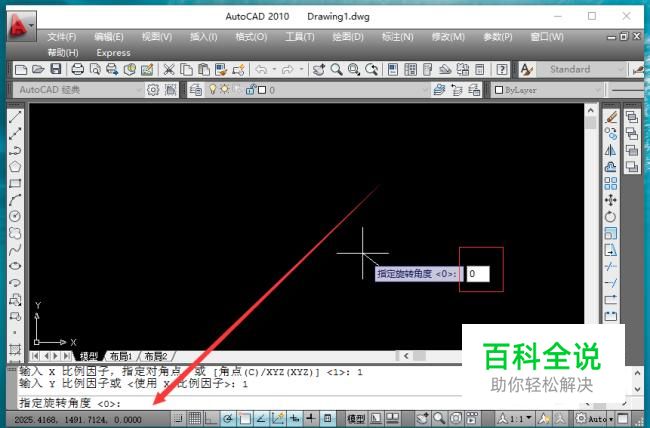The image size is (650, 428).
Task: Open the 修改(M) menu
Action: coord(448,37)
